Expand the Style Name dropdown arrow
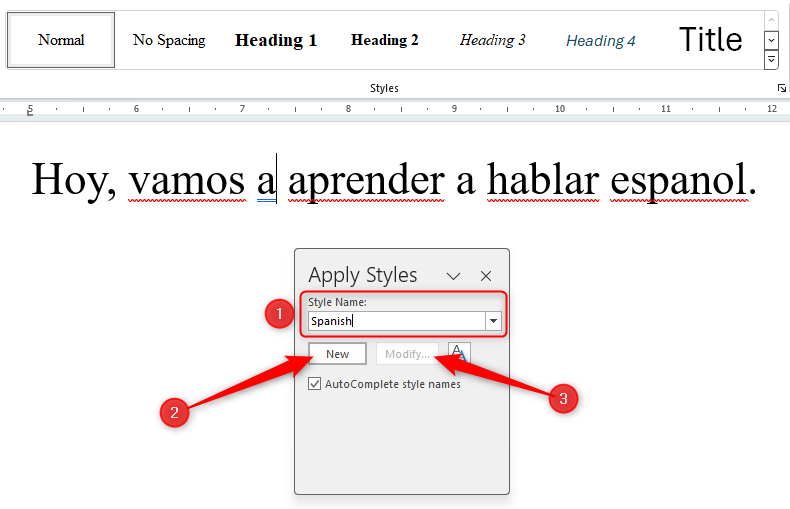This screenshot has width=790, height=509. 493,321
